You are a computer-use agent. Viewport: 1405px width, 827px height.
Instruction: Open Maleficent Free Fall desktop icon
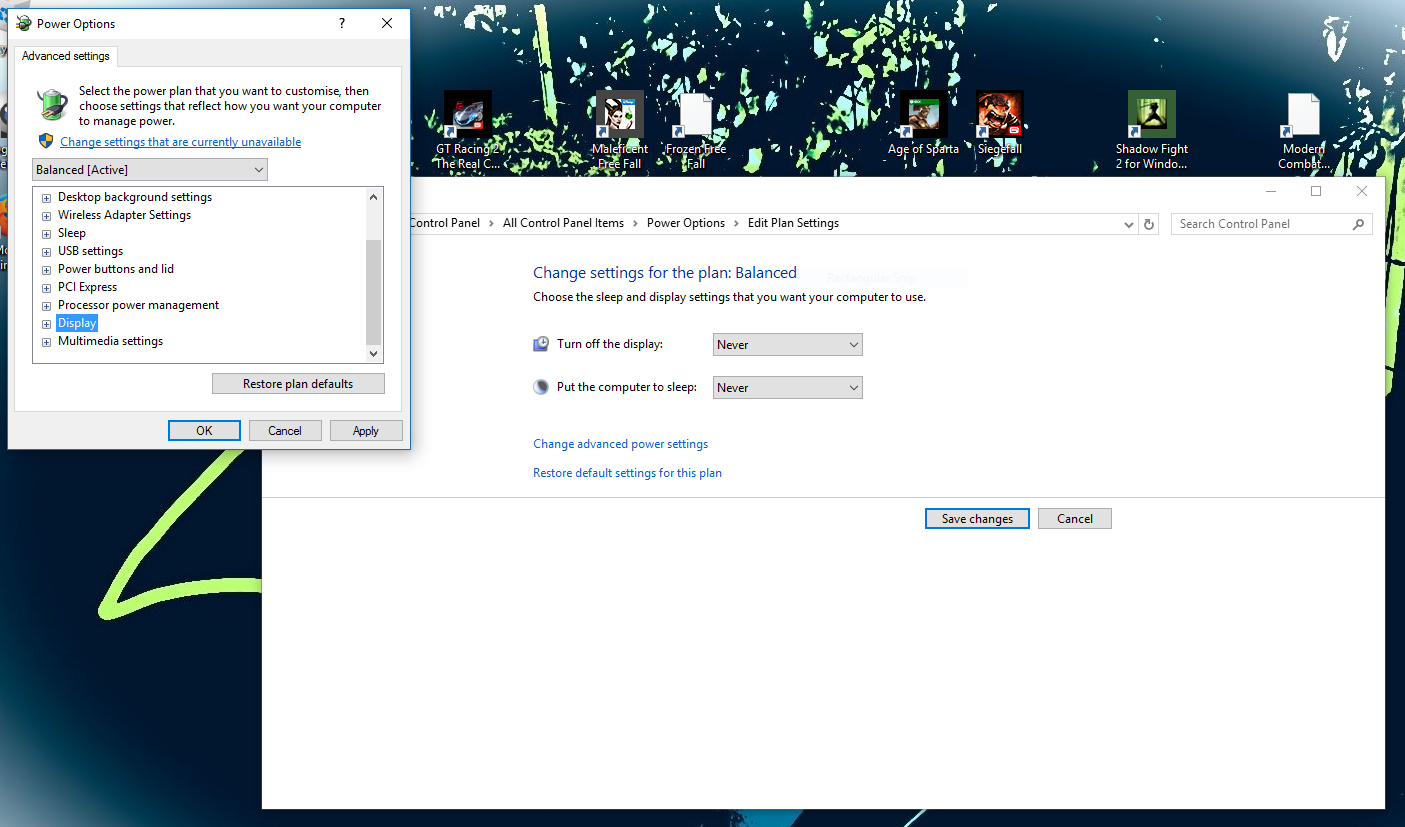click(619, 116)
